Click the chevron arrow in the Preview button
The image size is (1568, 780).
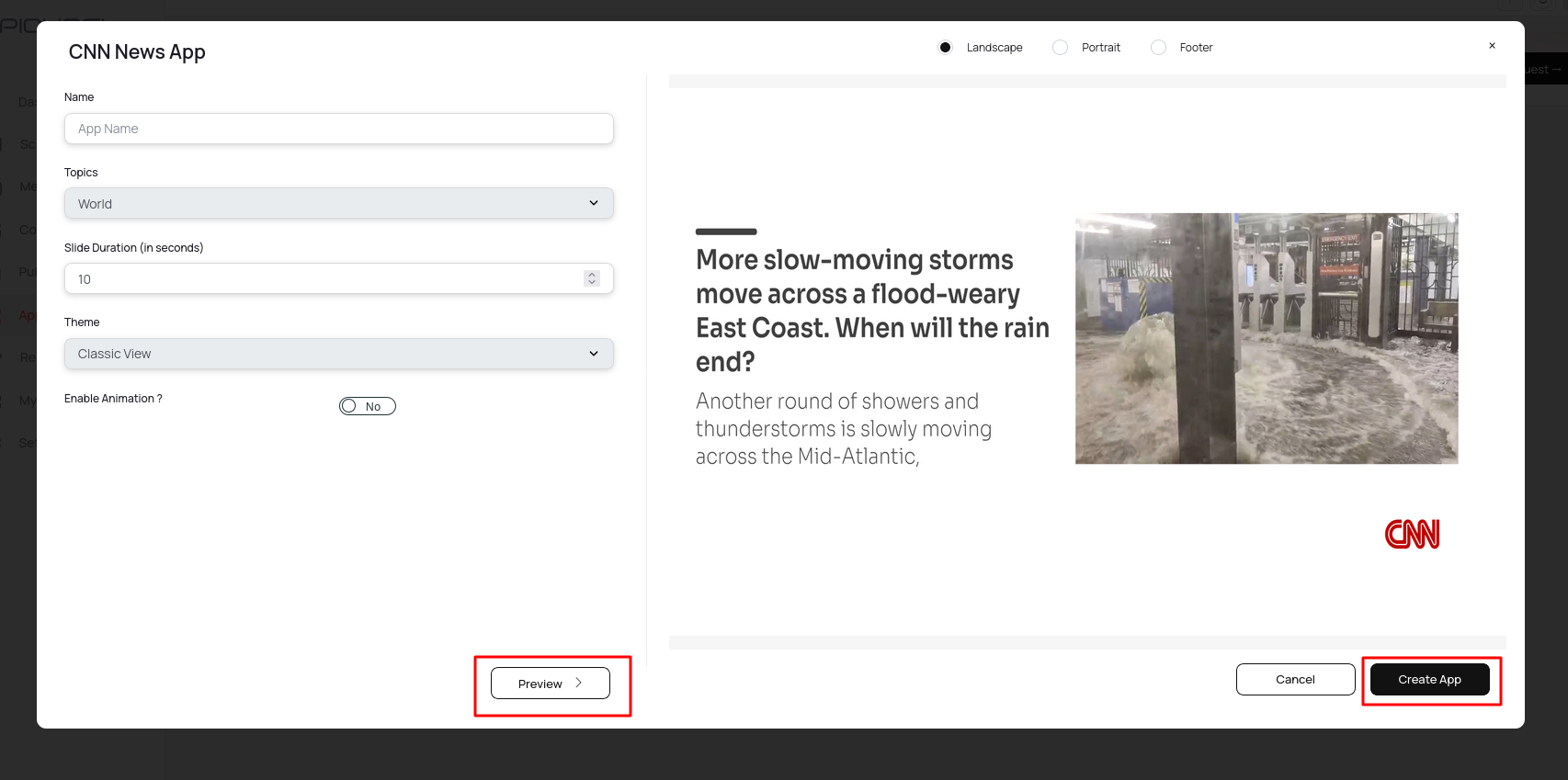click(579, 683)
